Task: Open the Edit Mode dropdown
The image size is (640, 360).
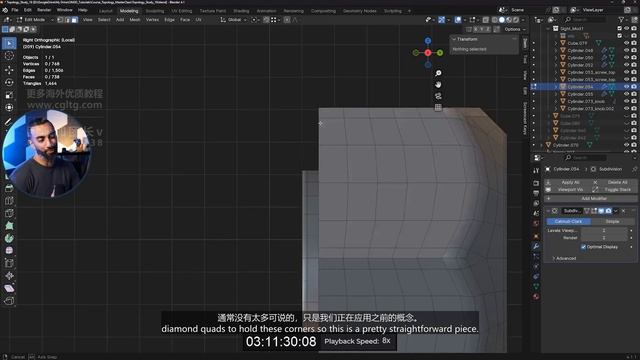Action: click(x=35, y=20)
